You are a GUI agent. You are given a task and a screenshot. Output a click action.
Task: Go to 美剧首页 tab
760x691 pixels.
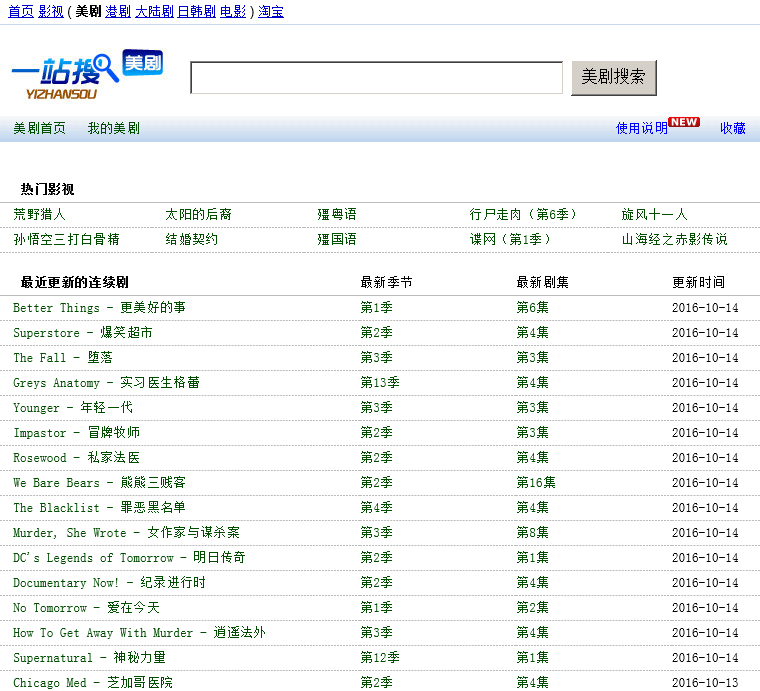pos(39,128)
